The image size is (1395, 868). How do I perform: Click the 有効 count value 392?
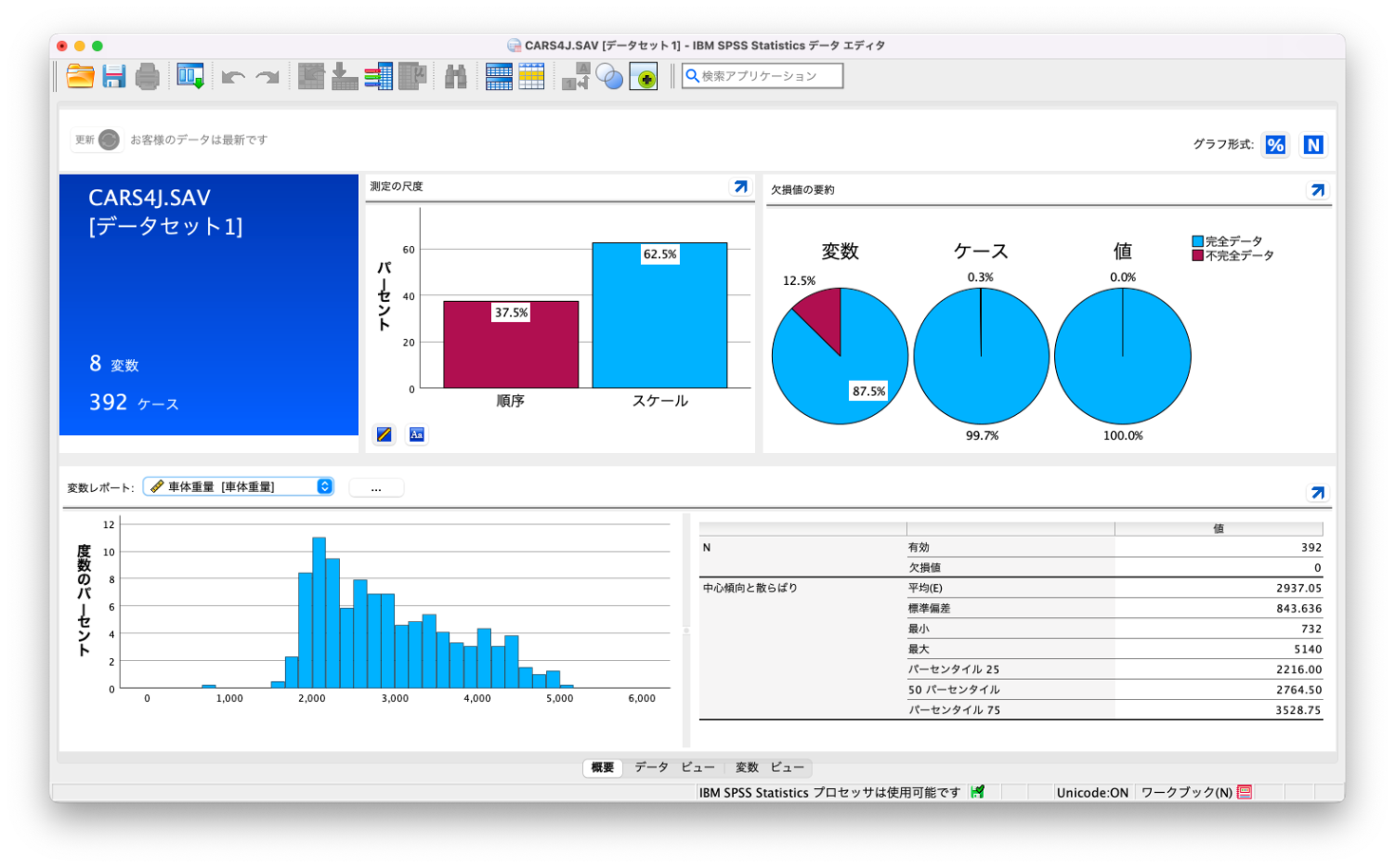1311,548
